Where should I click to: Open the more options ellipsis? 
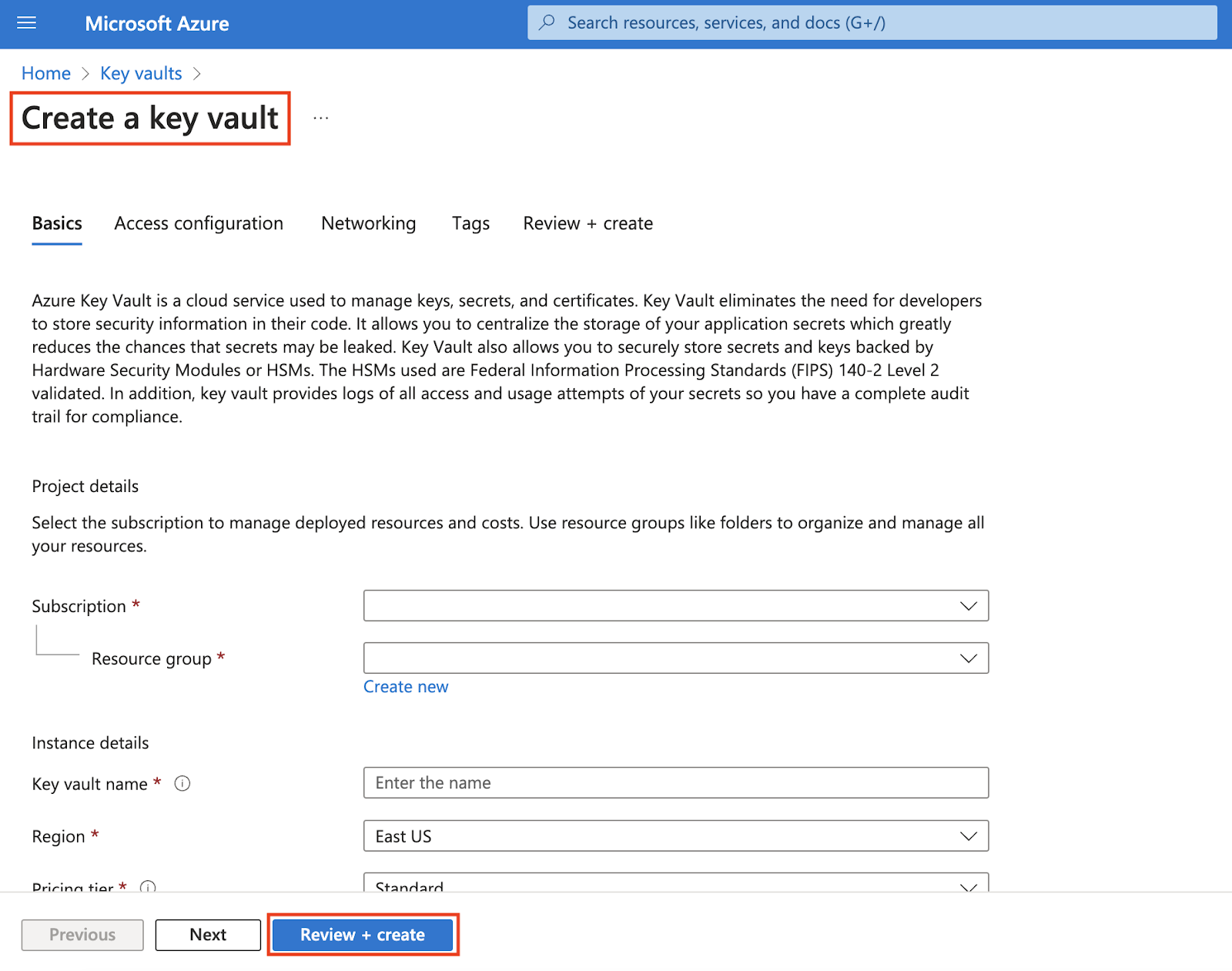point(321,118)
